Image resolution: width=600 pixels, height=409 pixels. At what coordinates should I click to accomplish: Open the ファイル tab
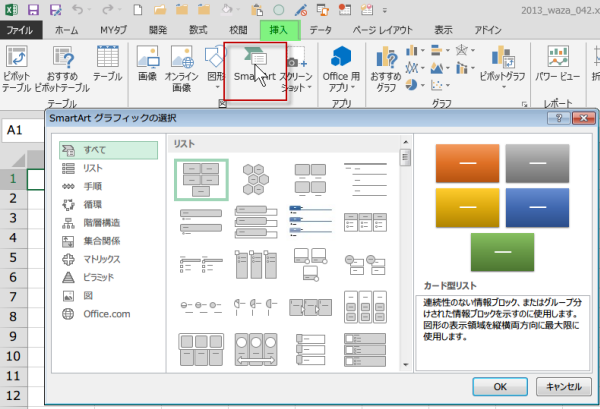coord(19,31)
